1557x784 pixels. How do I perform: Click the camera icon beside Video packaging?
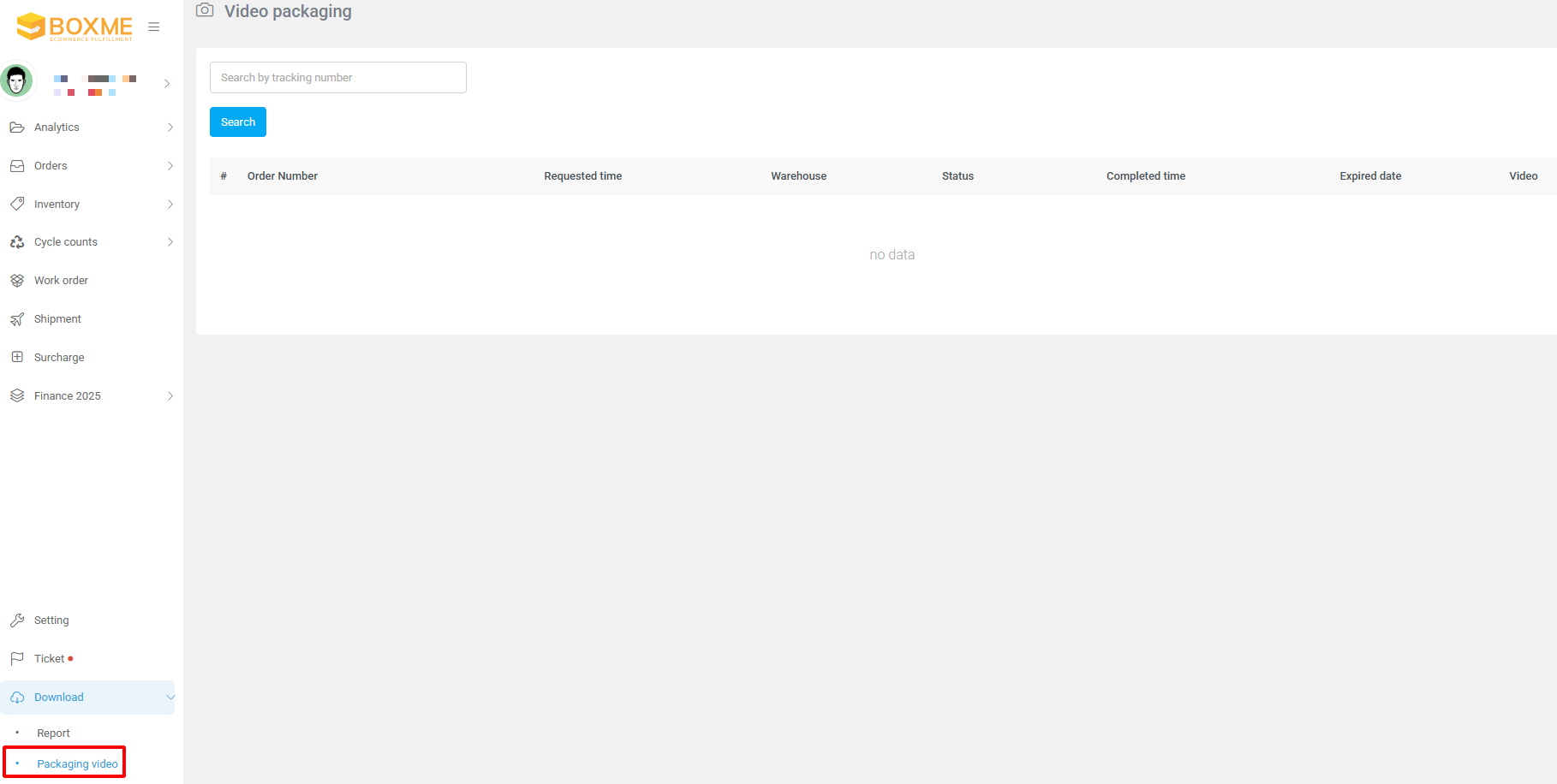(205, 10)
